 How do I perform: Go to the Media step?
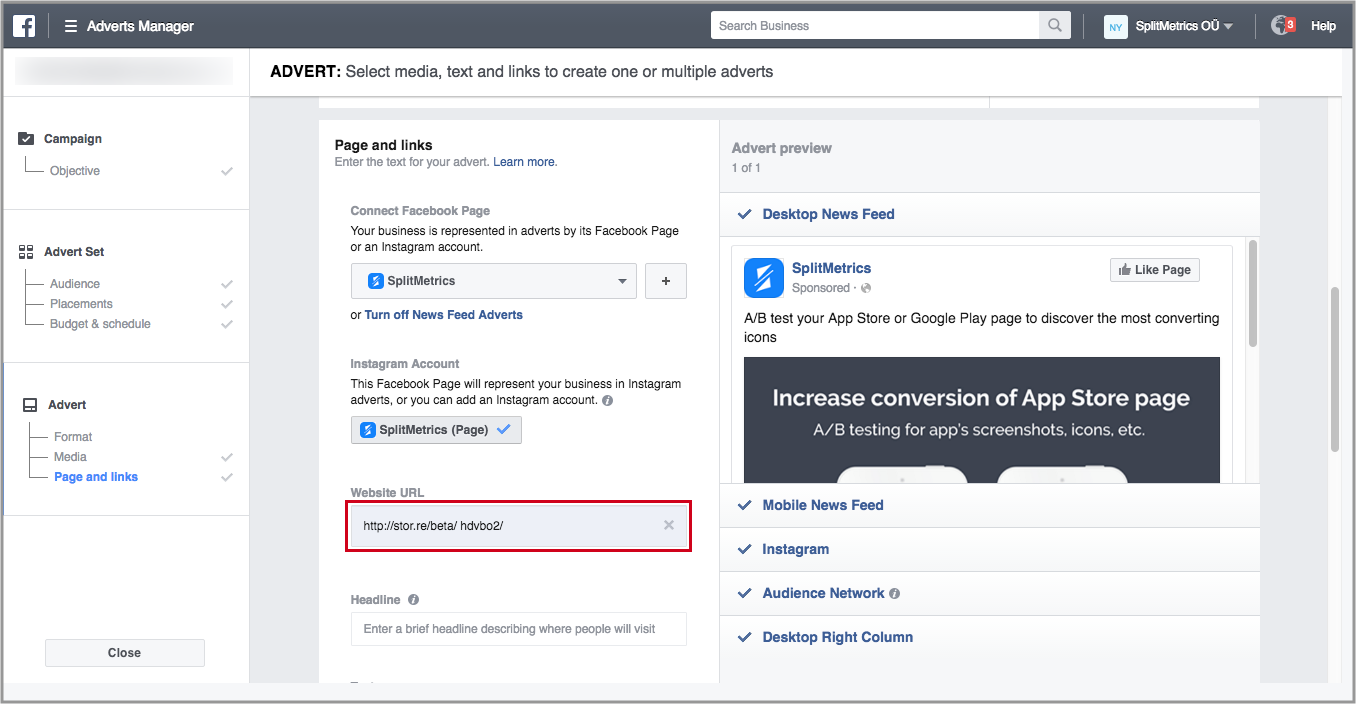coord(70,457)
